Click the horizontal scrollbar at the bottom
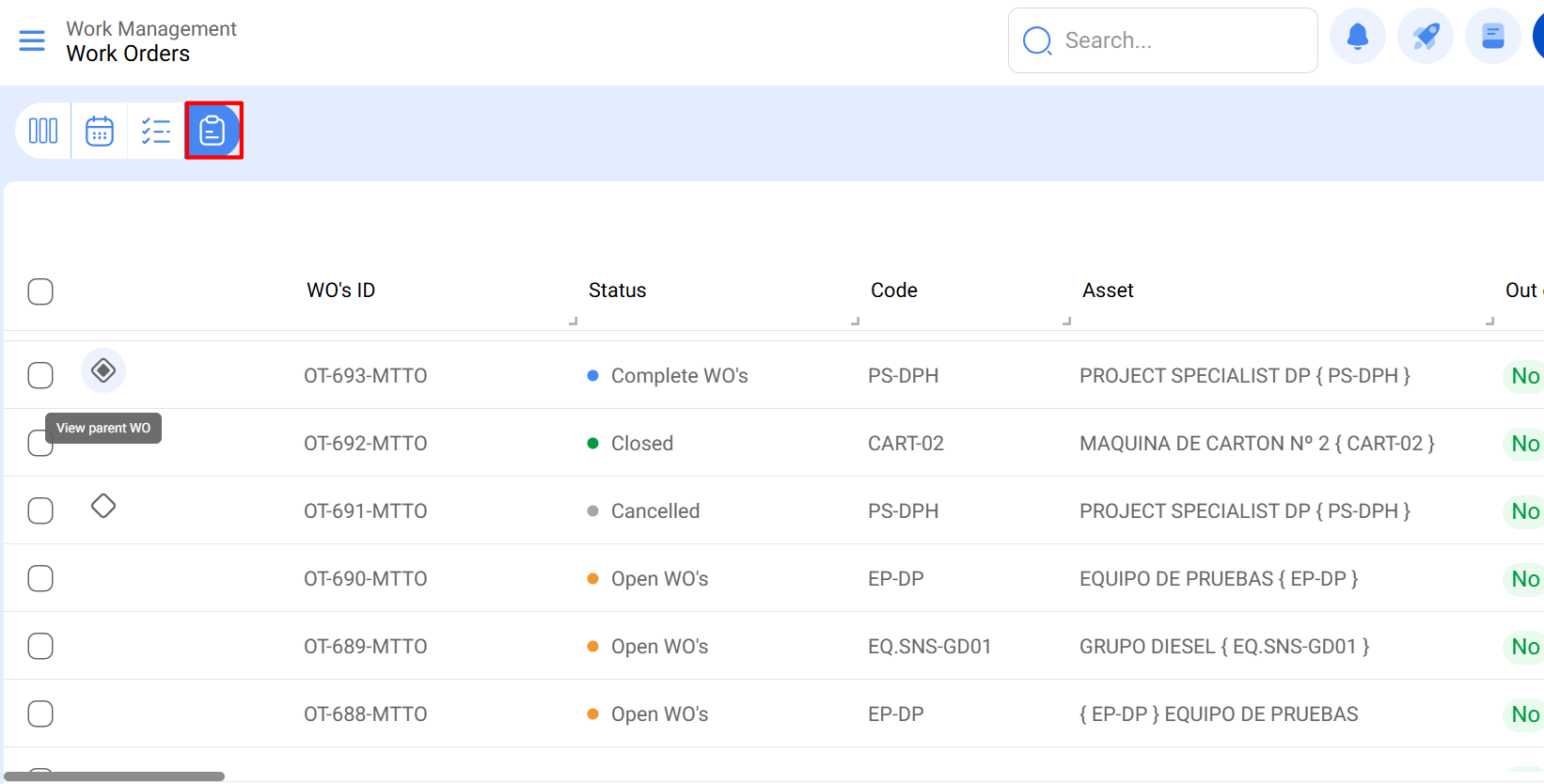1544x784 pixels. (x=114, y=776)
